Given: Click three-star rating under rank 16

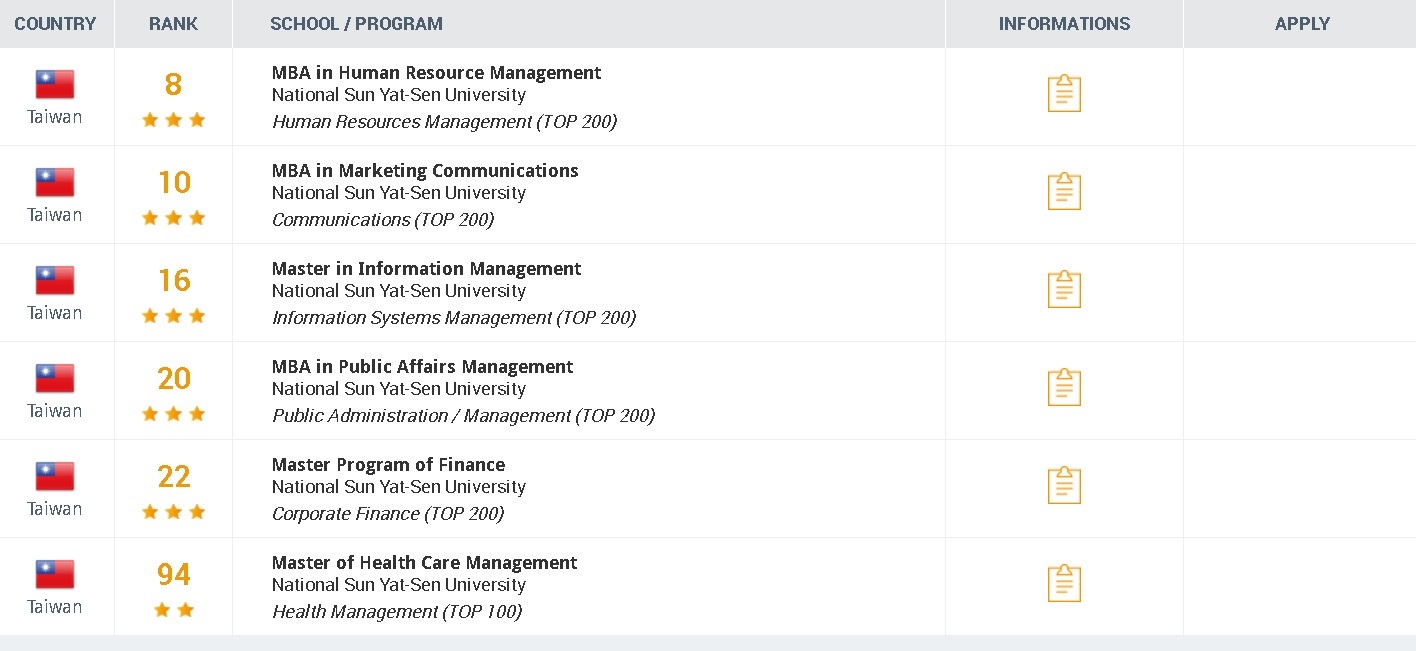Looking at the screenshot, I should (x=173, y=316).
